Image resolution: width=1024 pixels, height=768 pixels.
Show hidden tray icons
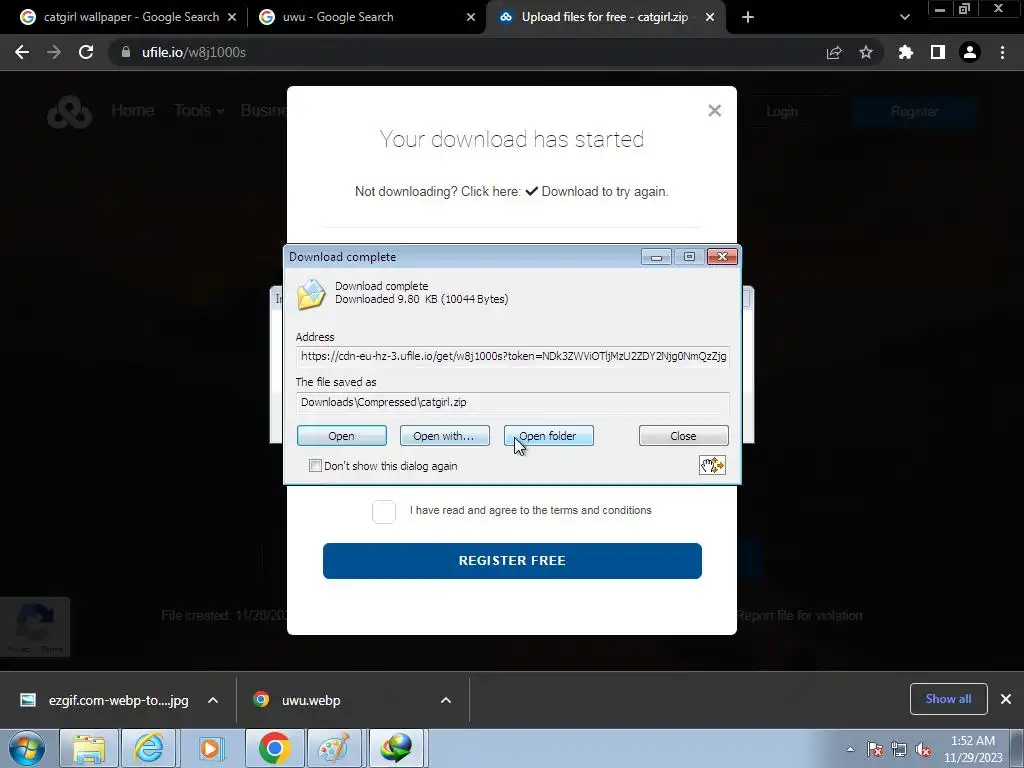(850, 749)
